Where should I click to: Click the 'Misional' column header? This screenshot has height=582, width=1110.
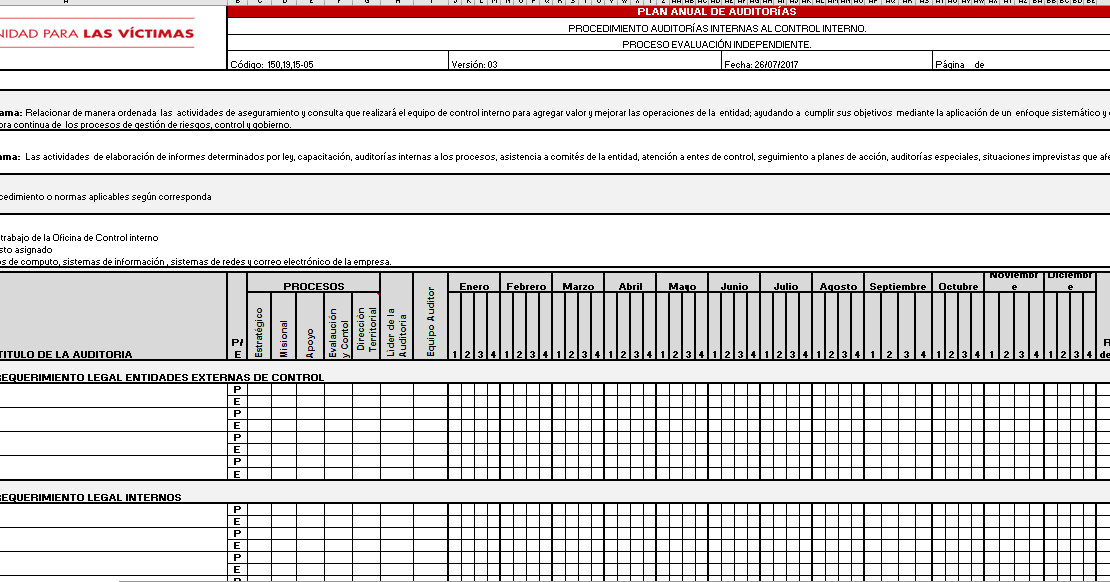(x=284, y=326)
